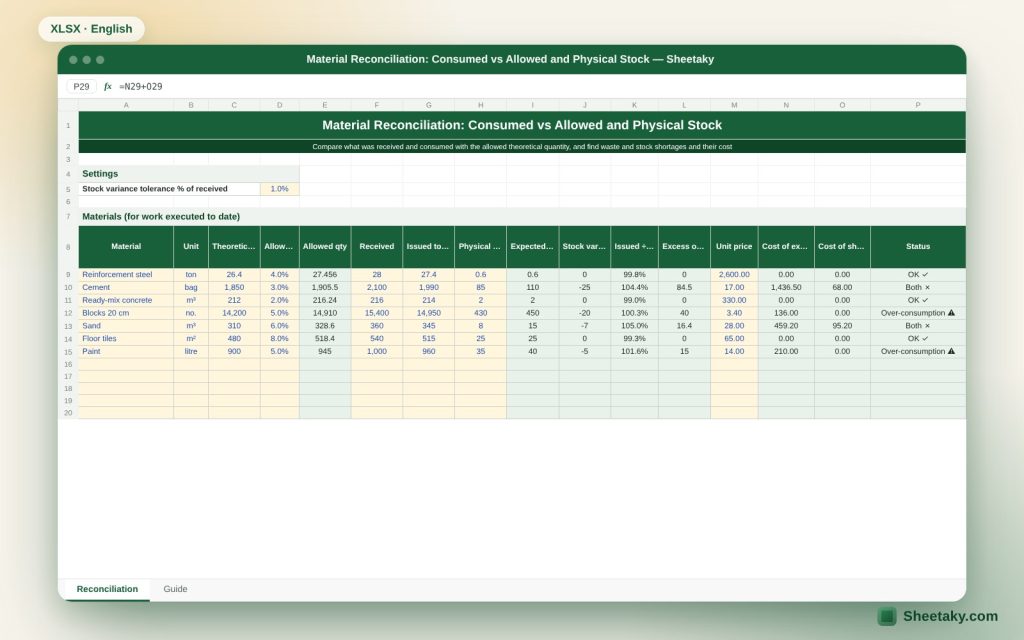Select the Status header cell
The image size is (1024, 640).
pyautogui.click(x=918, y=247)
